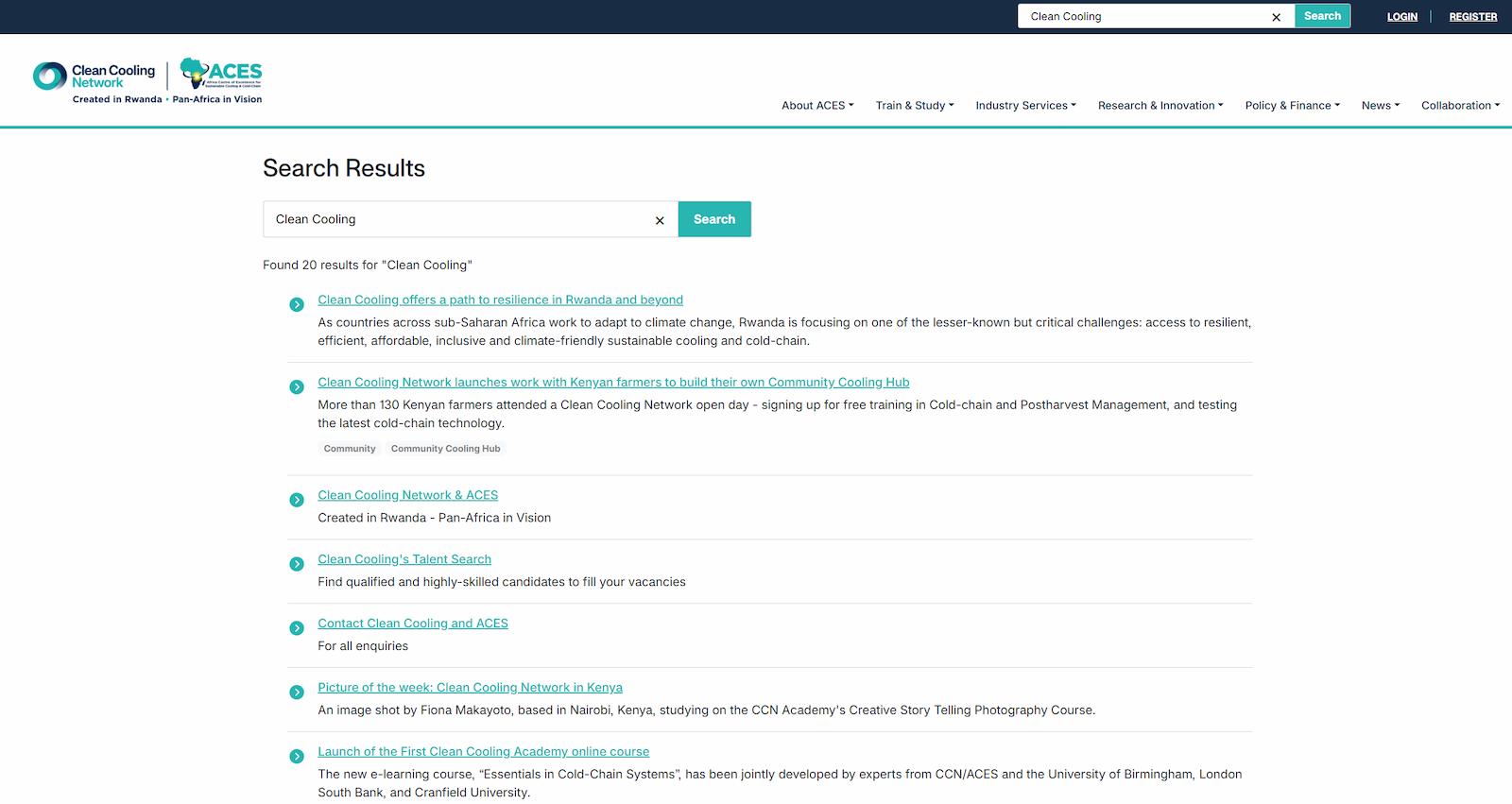The width and height of the screenshot is (1512, 804).
Task: Click the 'As countries across sub-Saharan Africa' description
Action: point(784,332)
